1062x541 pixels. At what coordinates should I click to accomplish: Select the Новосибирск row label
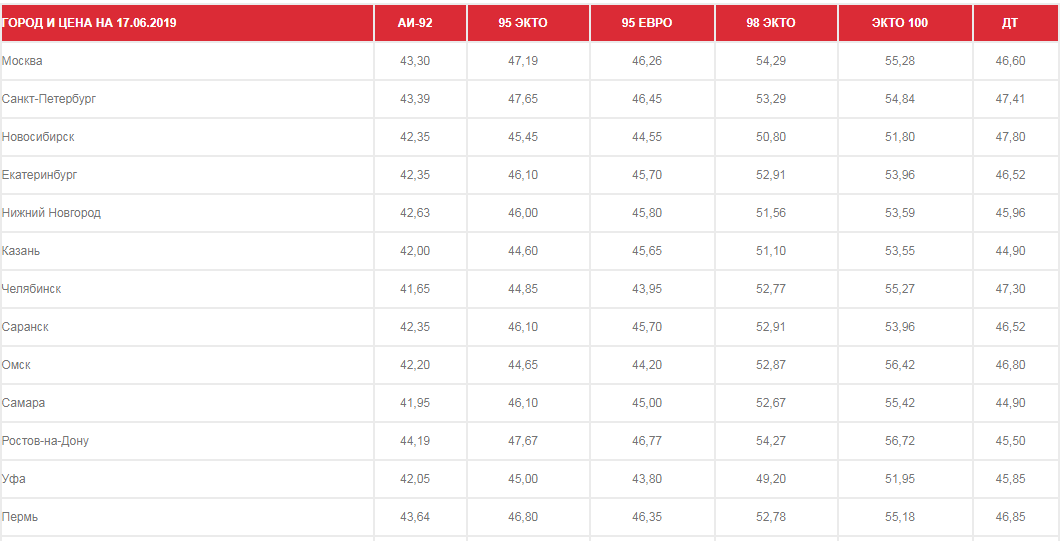38,137
